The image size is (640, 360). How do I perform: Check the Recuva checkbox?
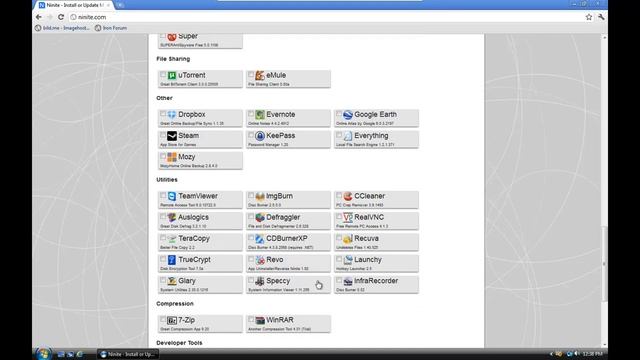[339, 238]
